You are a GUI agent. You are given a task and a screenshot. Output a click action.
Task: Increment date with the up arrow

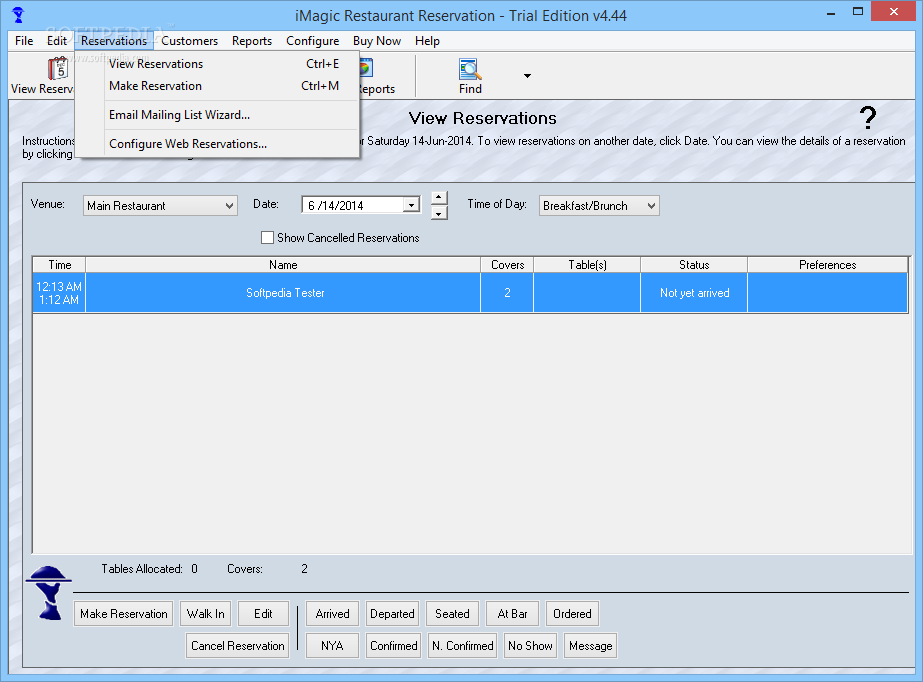[x=439, y=197]
